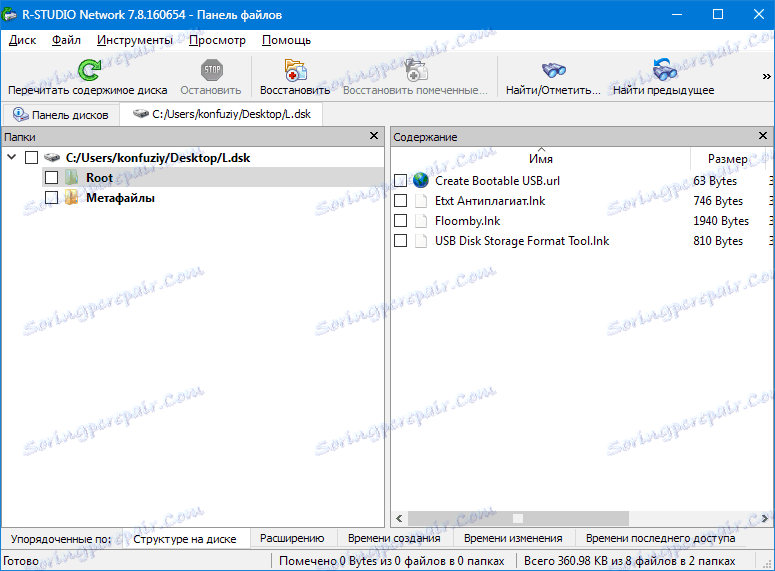Click status text Всего 360.98 KB из 8 файлов
The image size is (775, 571).
pyautogui.click(x=629, y=561)
